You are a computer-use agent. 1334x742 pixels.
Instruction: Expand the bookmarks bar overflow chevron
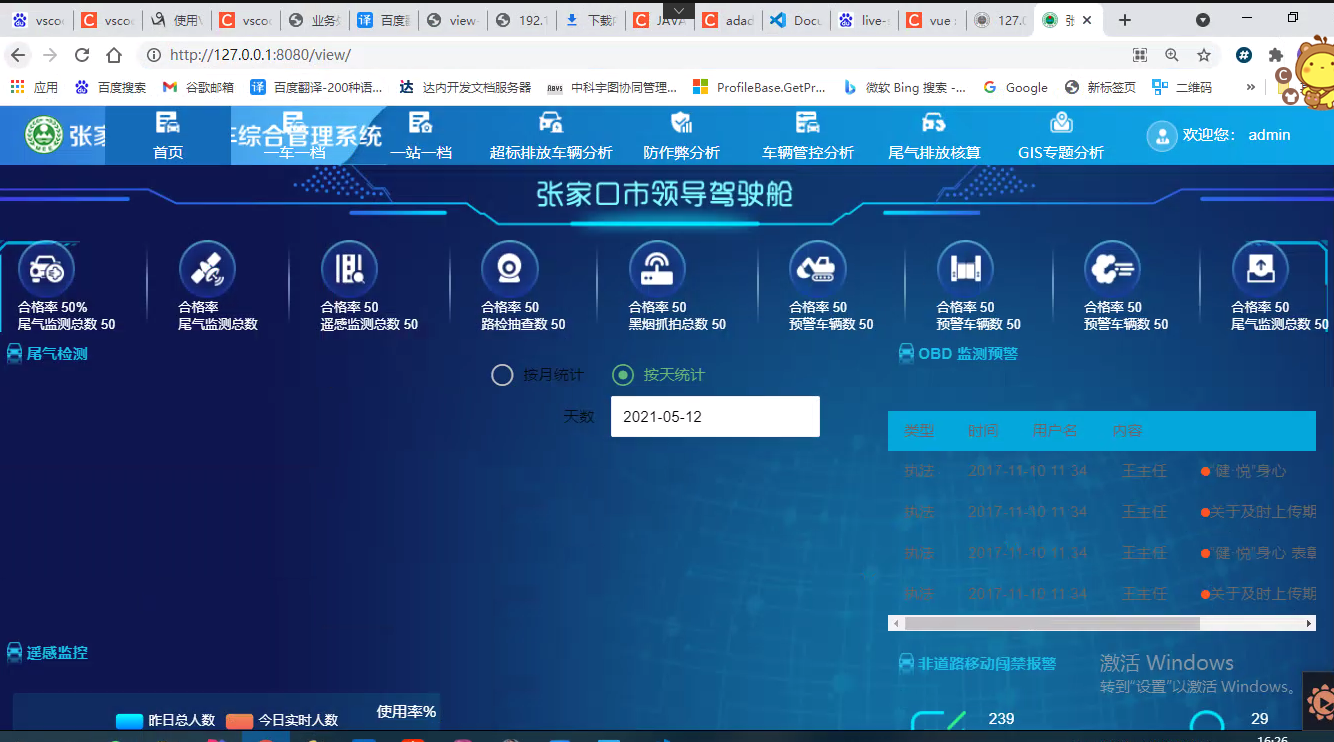pyautogui.click(x=1249, y=87)
